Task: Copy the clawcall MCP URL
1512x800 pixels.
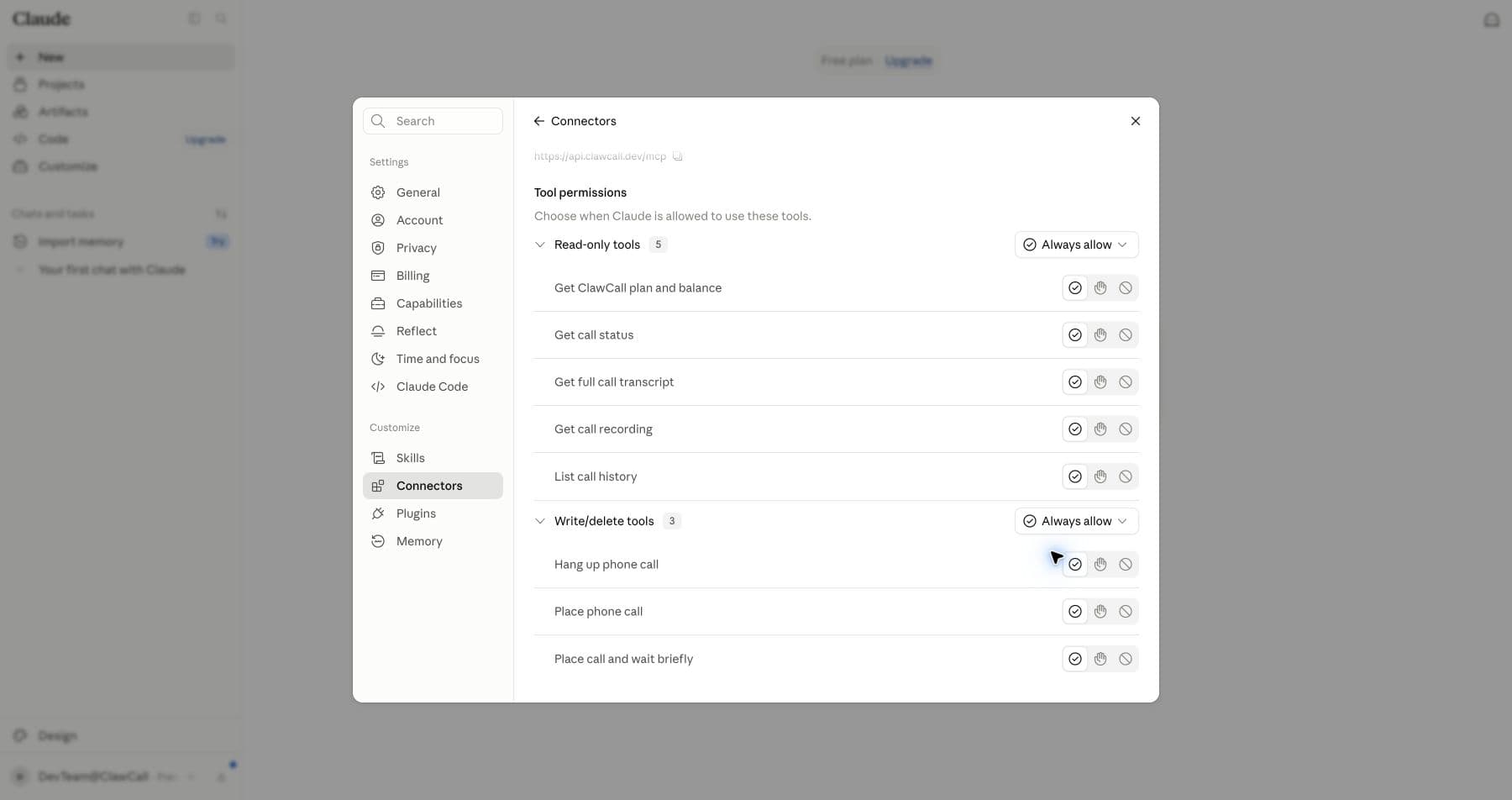Action: point(678,156)
